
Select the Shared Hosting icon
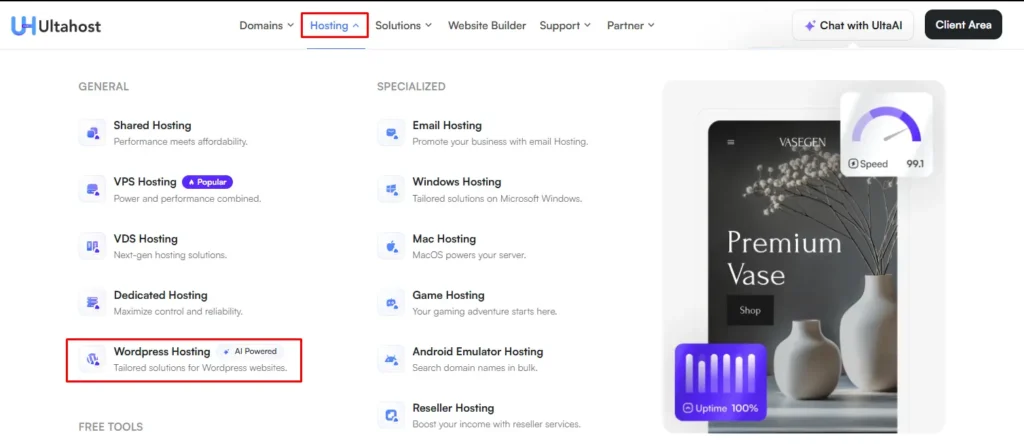[92, 132]
